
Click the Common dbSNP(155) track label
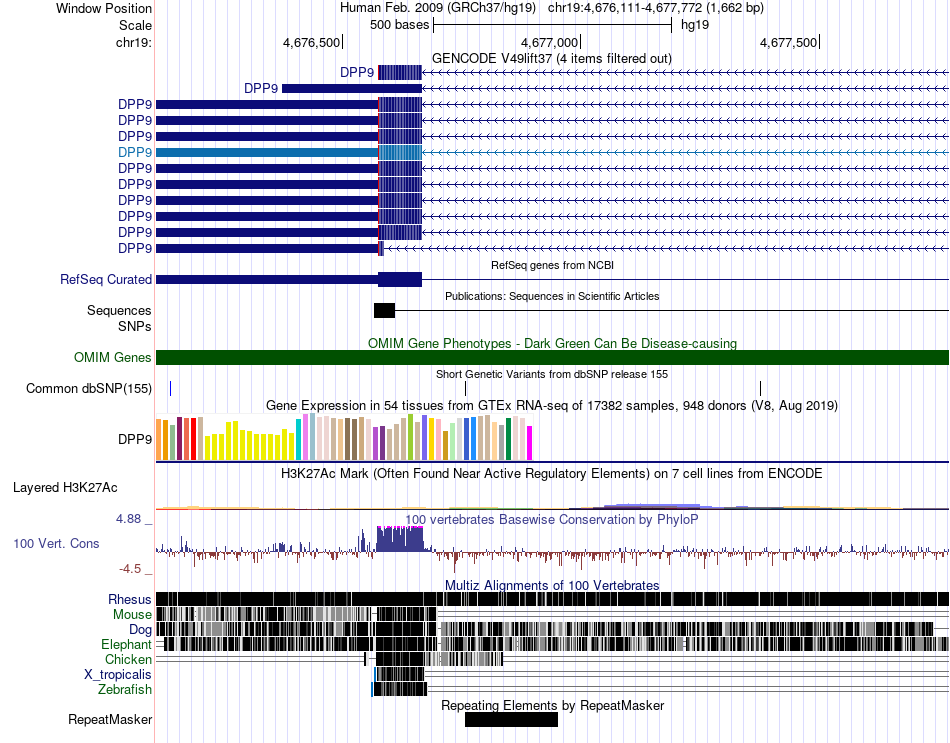pos(89,388)
